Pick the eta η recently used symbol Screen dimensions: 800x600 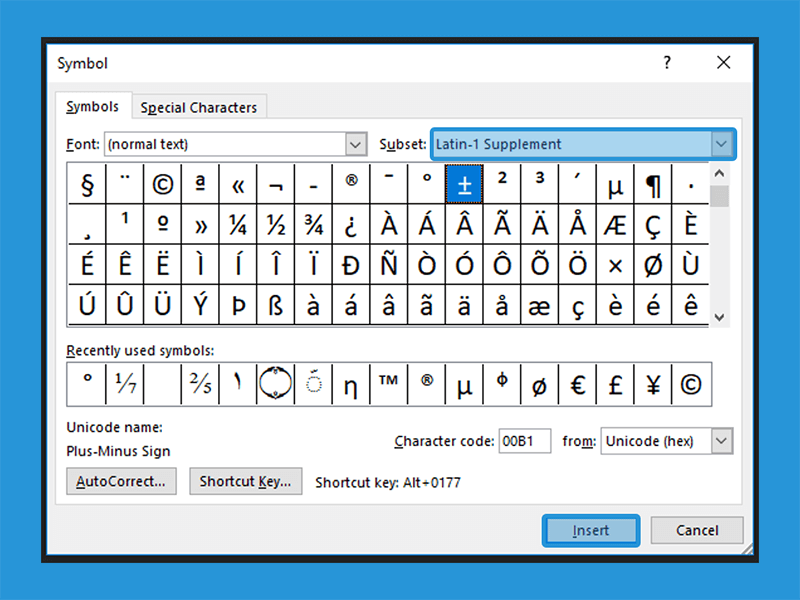point(352,384)
